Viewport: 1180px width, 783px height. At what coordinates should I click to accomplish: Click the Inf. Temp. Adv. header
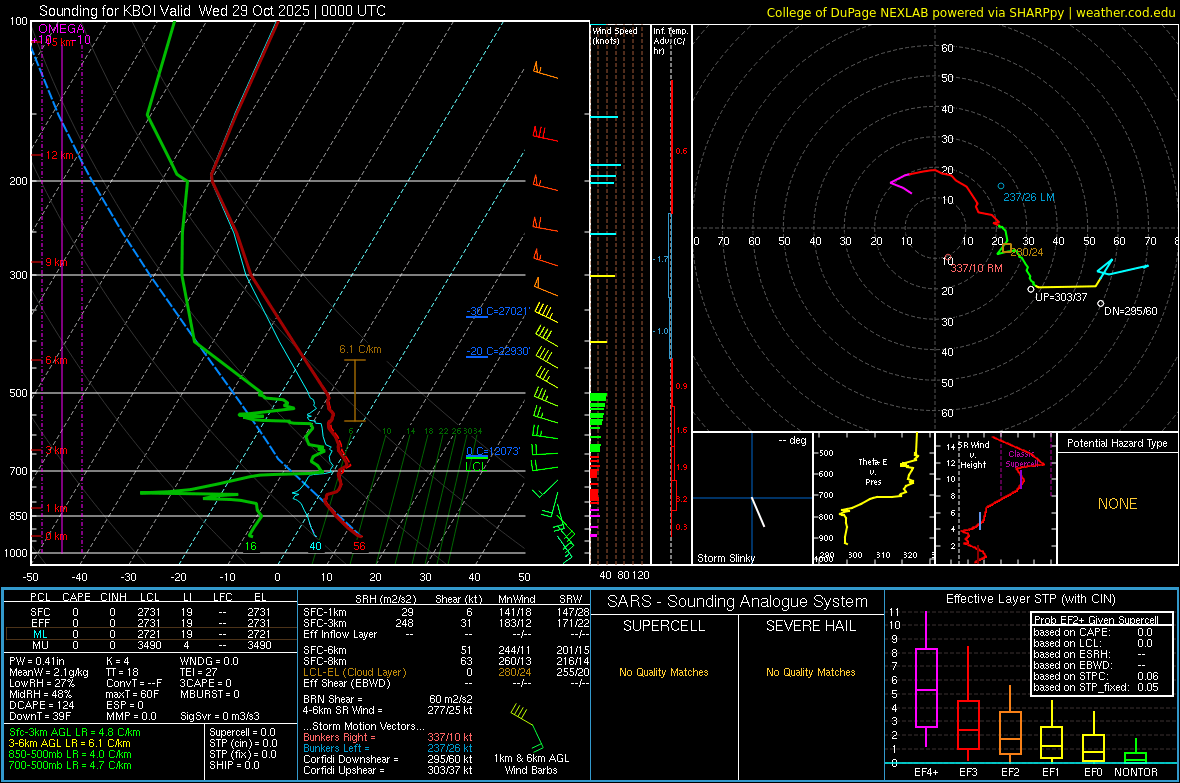pyautogui.click(x=671, y=41)
